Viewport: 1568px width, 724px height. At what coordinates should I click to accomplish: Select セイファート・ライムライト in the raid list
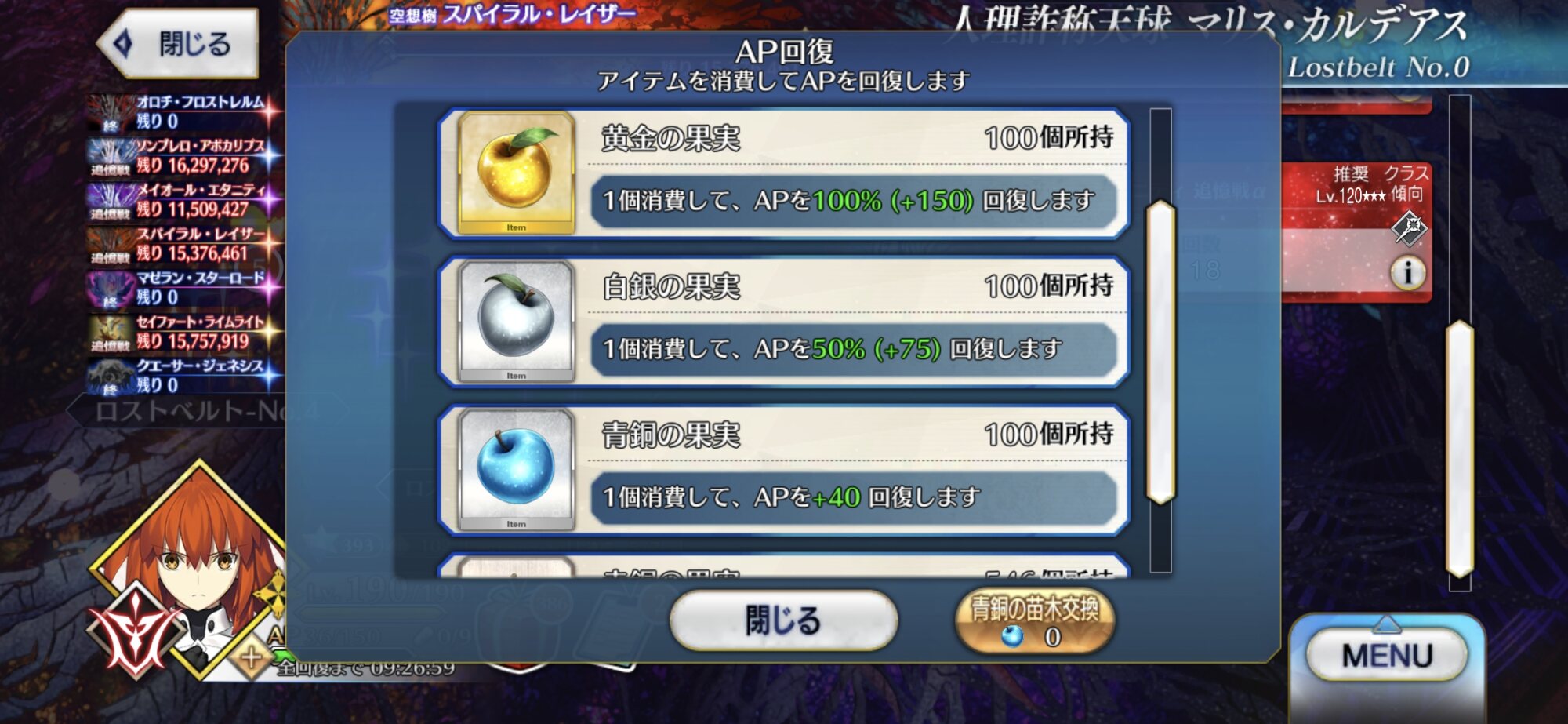[x=183, y=332]
